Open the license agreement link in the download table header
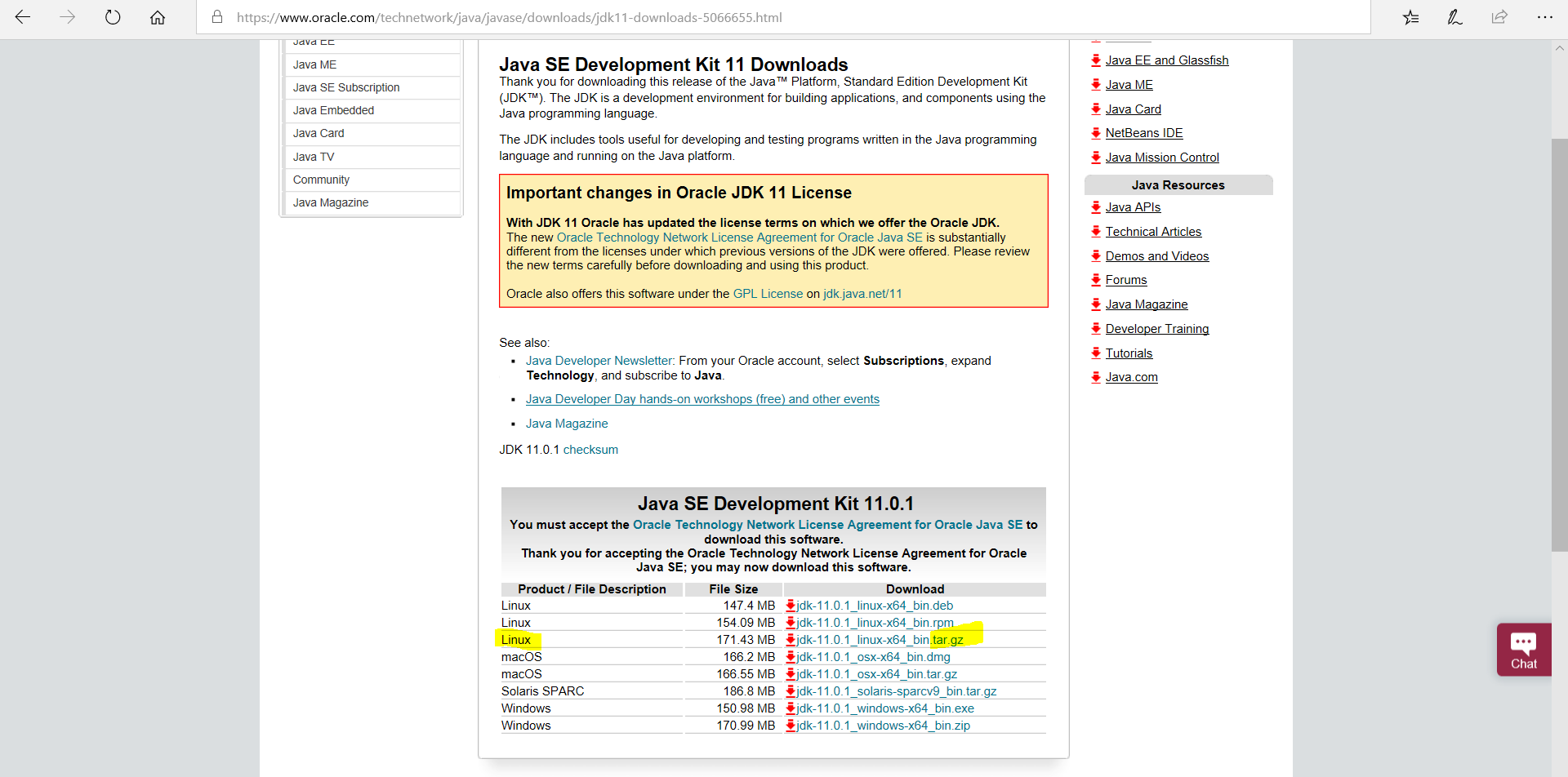The height and width of the screenshot is (777, 1568). (x=827, y=525)
